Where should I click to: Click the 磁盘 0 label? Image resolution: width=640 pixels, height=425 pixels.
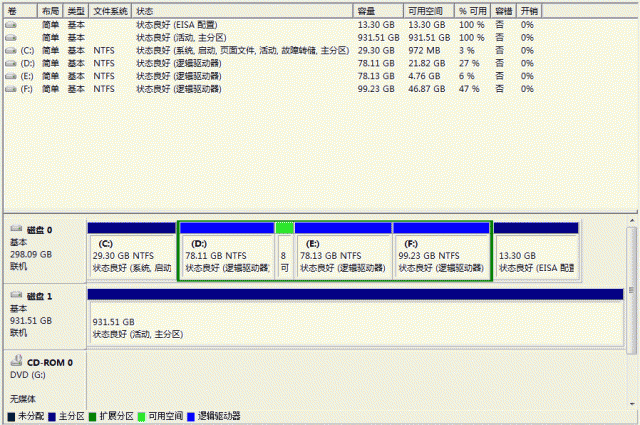pyautogui.click(x=39, y=230)
